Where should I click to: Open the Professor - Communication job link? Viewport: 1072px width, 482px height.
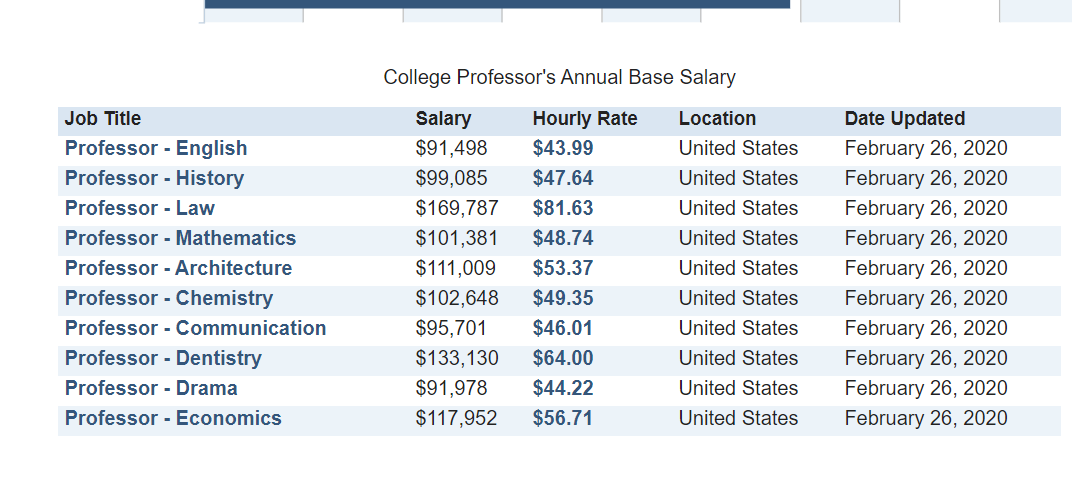pyautogui.click(x=196, y=329)
